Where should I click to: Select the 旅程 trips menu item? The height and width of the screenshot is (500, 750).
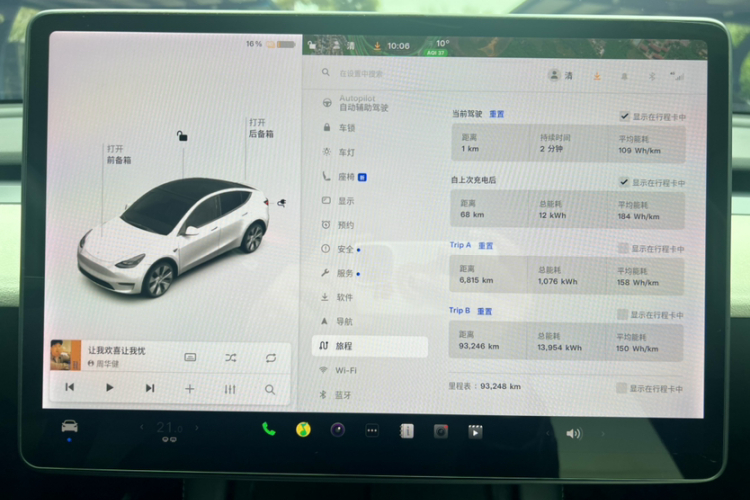370,346
